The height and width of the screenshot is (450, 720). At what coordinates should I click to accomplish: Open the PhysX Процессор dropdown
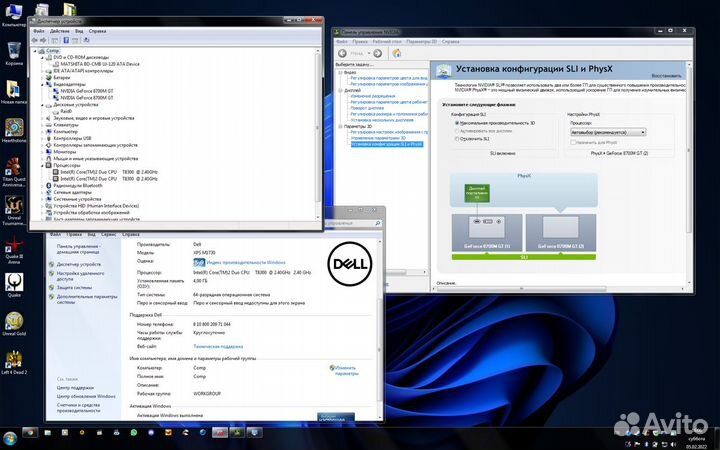608,132
